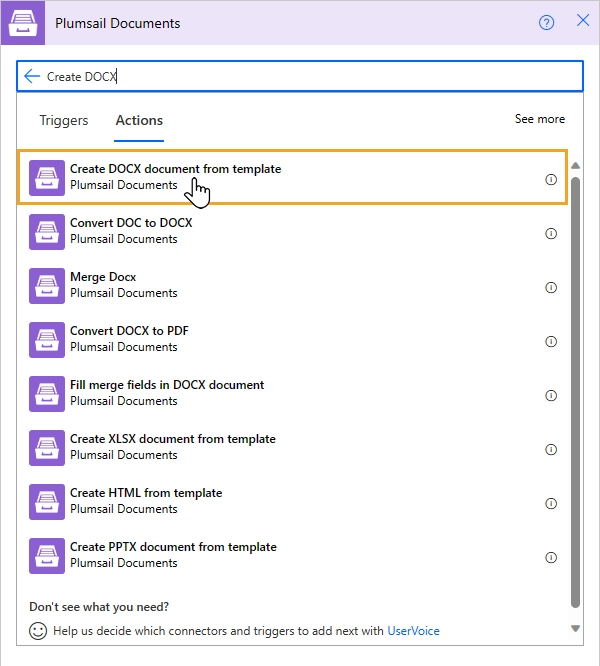
Task: Select the Merge Docx action
Action: pos(292,285)
